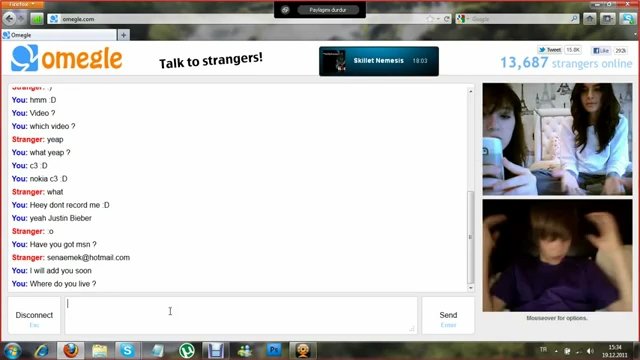640x360 pixels.
Task: Open Skype from the taskbar
Action: coord(127,351)
